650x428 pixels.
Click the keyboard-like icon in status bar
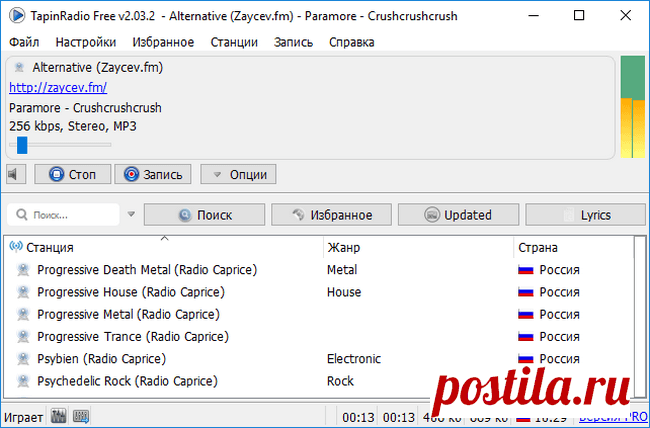81,416
